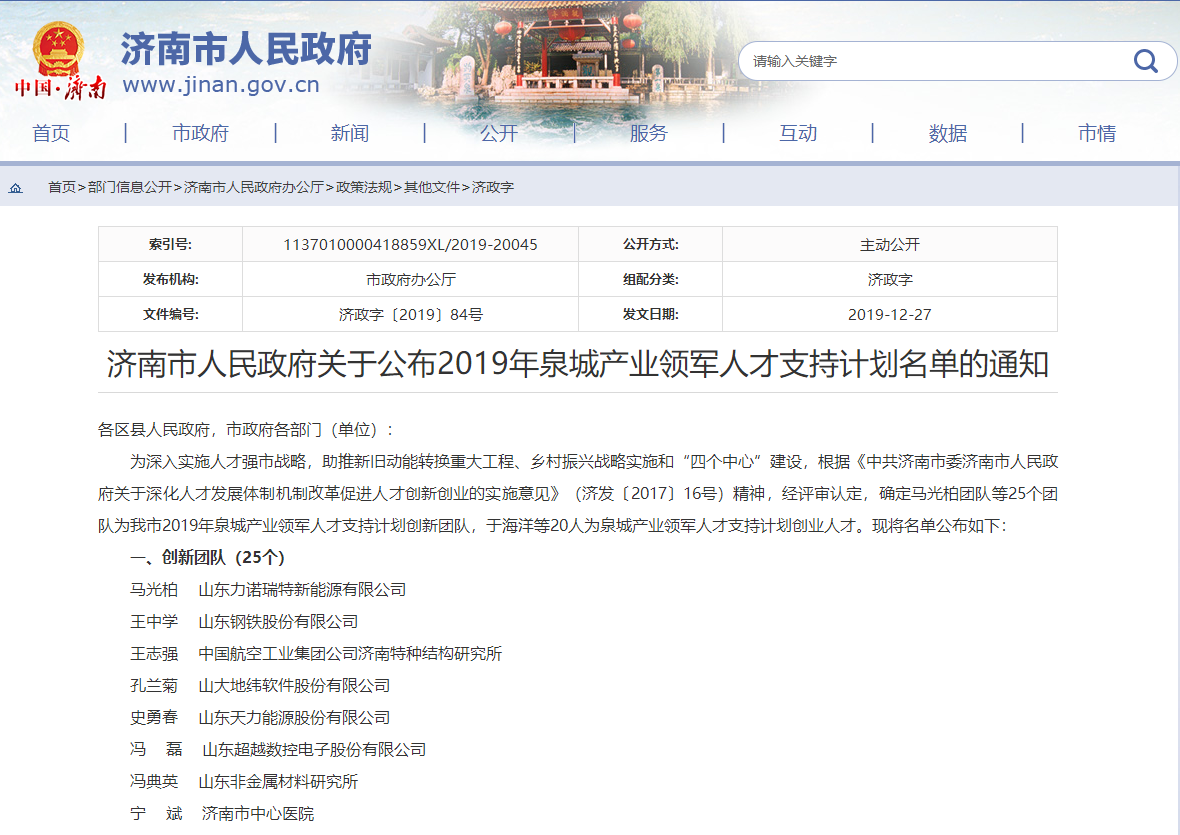1180x835 pixels.
Task: Select the 服务 navigation item
Action: point(648,133)
